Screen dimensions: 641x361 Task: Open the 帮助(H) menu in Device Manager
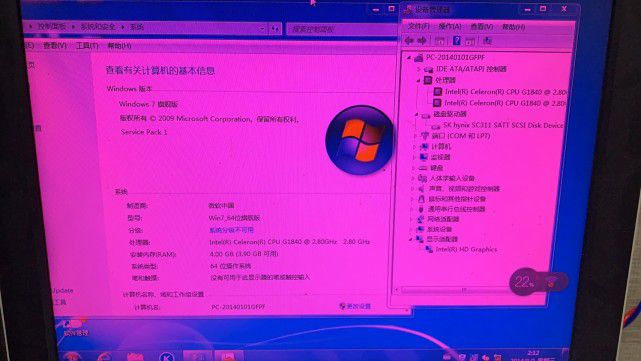(513, 27)
